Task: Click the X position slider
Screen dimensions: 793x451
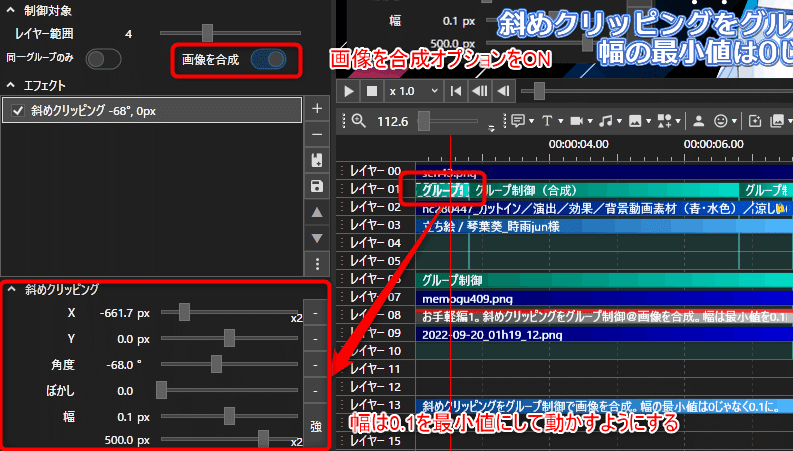Action: (229, 312)
